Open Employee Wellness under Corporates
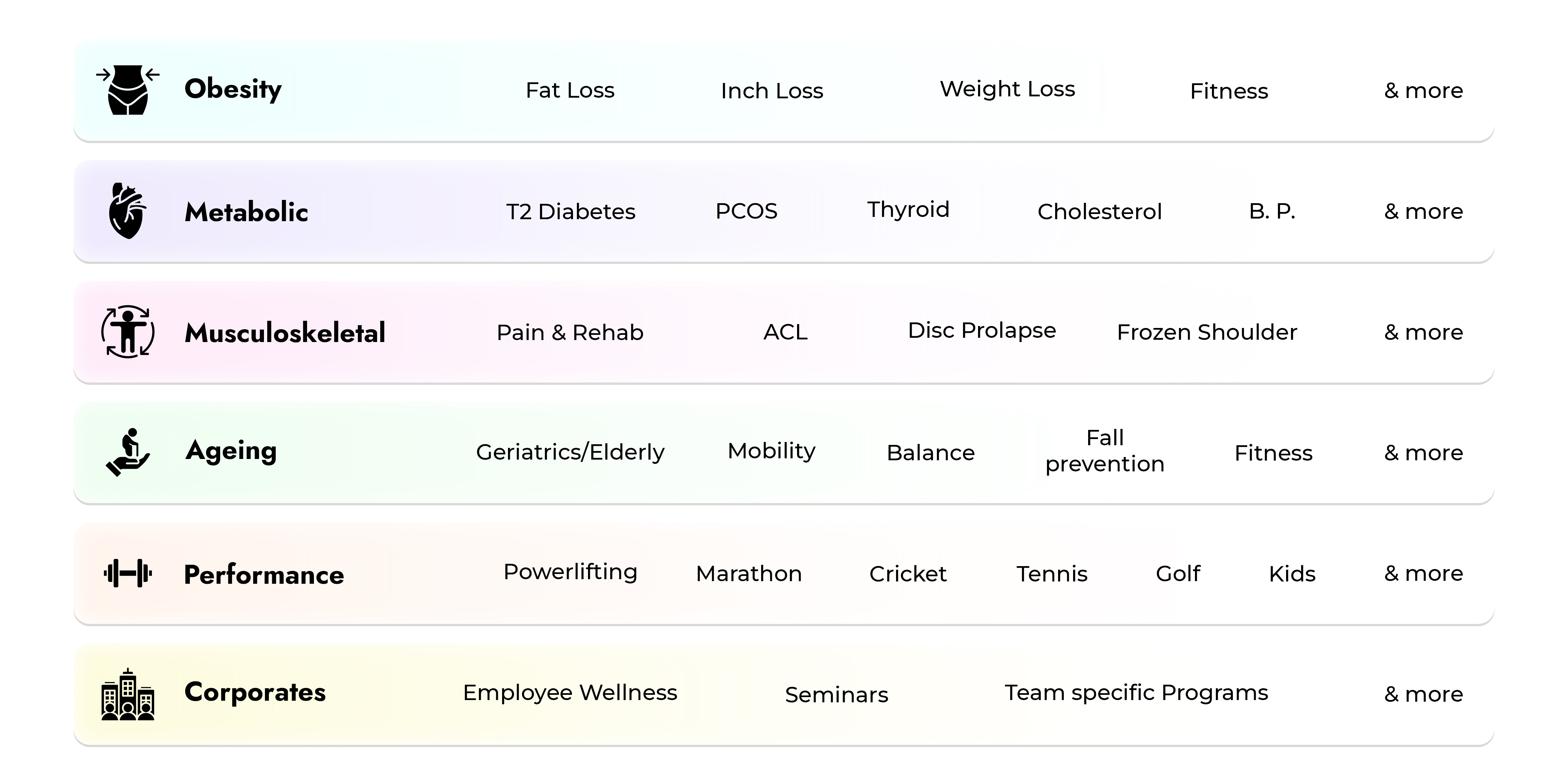This screenshot has width=1568, height=784. pos(570,693)
